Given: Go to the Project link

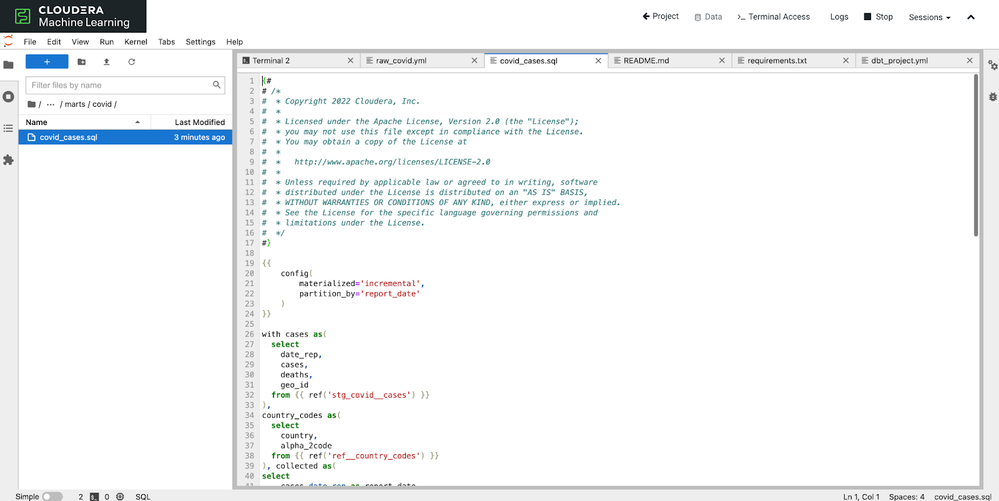Looking at the screenshot, I should [x=660, y=17].
